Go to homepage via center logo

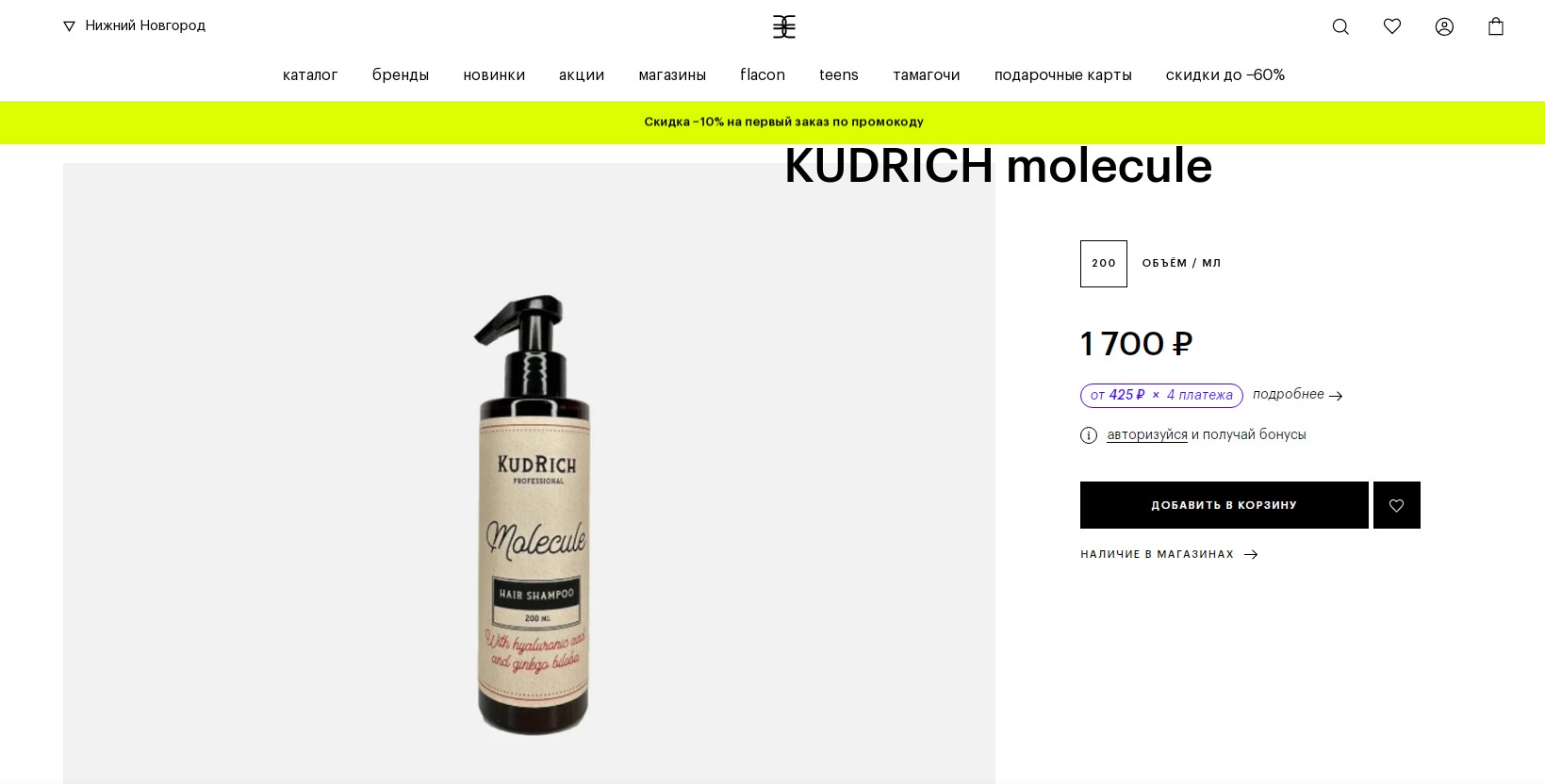784,26
